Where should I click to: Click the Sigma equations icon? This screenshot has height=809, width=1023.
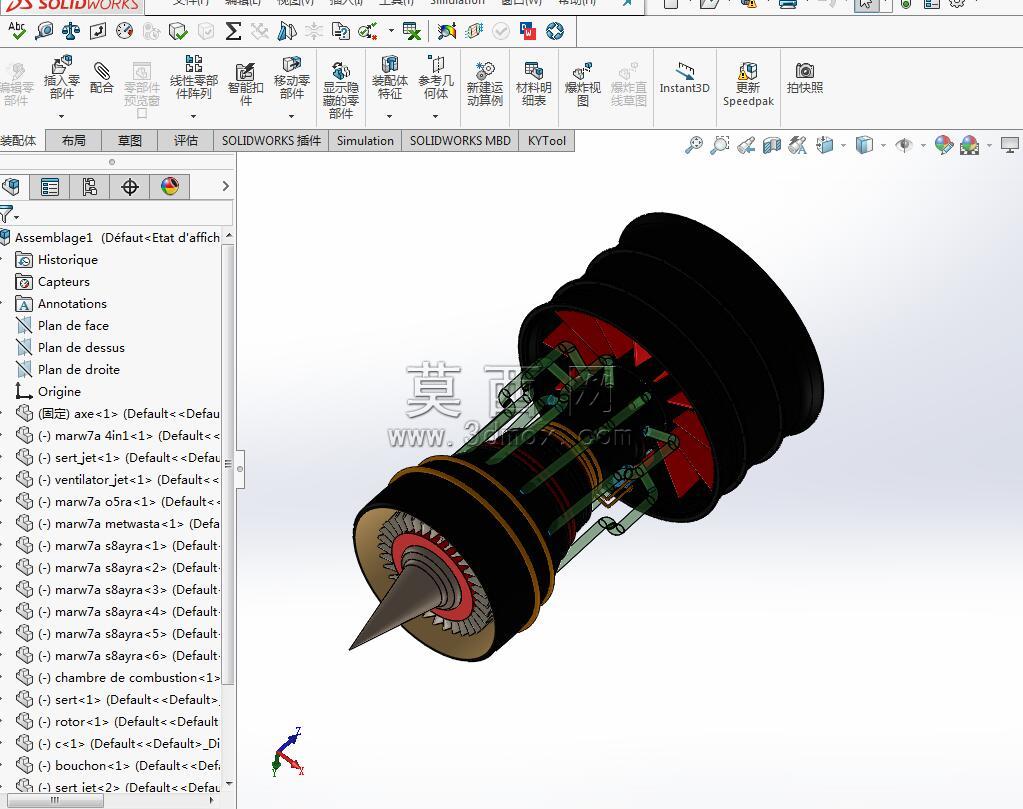click(233, 31)
